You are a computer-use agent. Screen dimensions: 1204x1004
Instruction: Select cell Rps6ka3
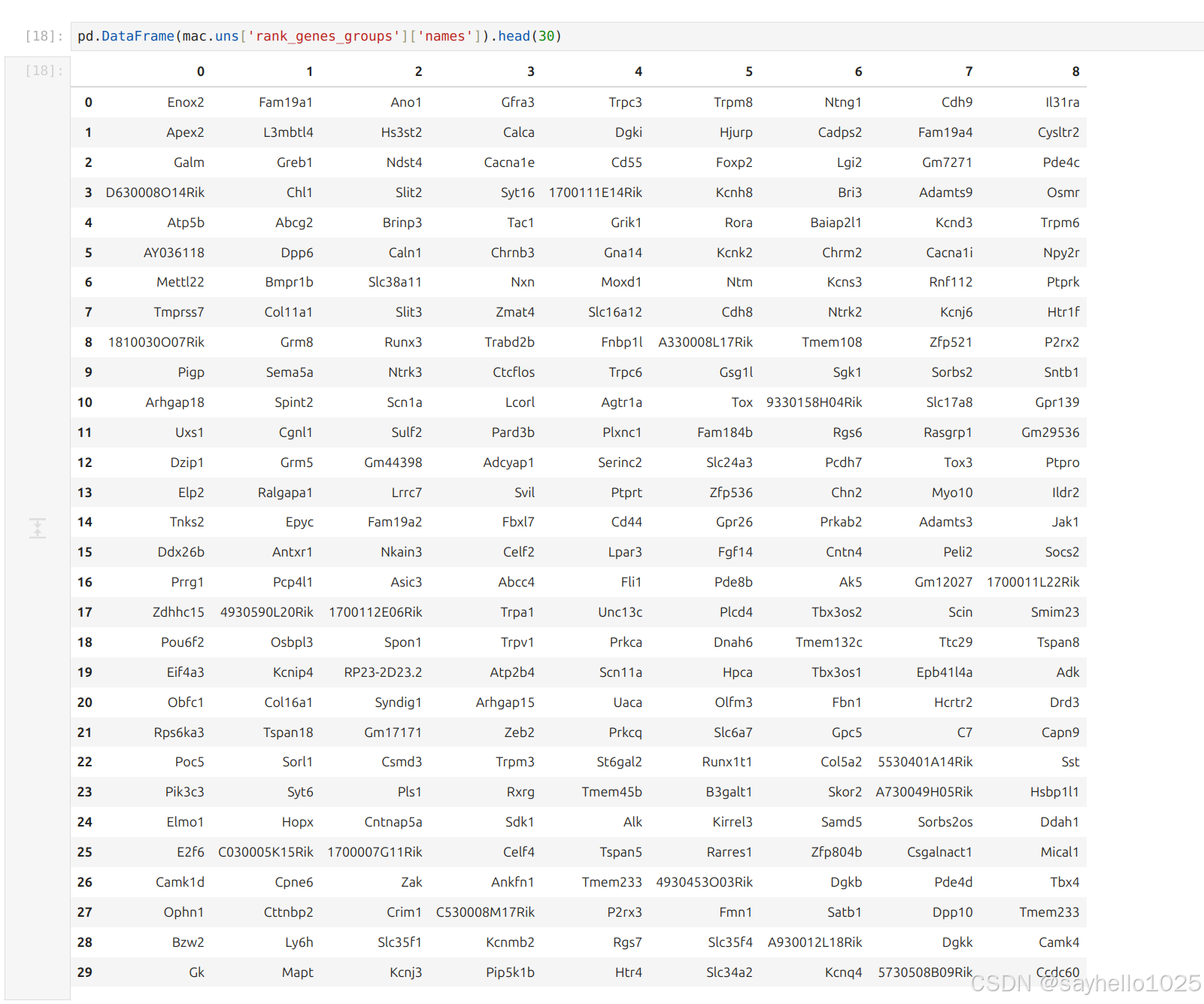(179, 733)
